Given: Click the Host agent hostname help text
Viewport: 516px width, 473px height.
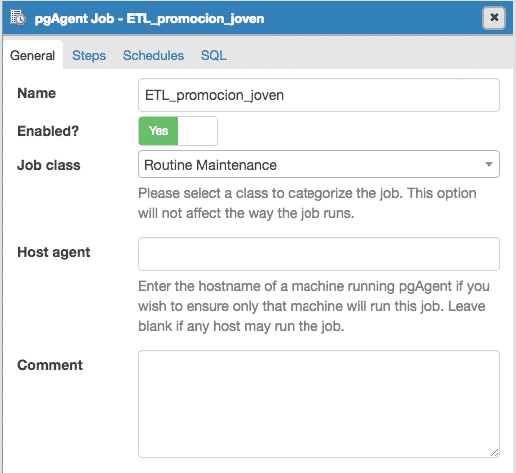Looking at the screenshot, I should point(314,306).
